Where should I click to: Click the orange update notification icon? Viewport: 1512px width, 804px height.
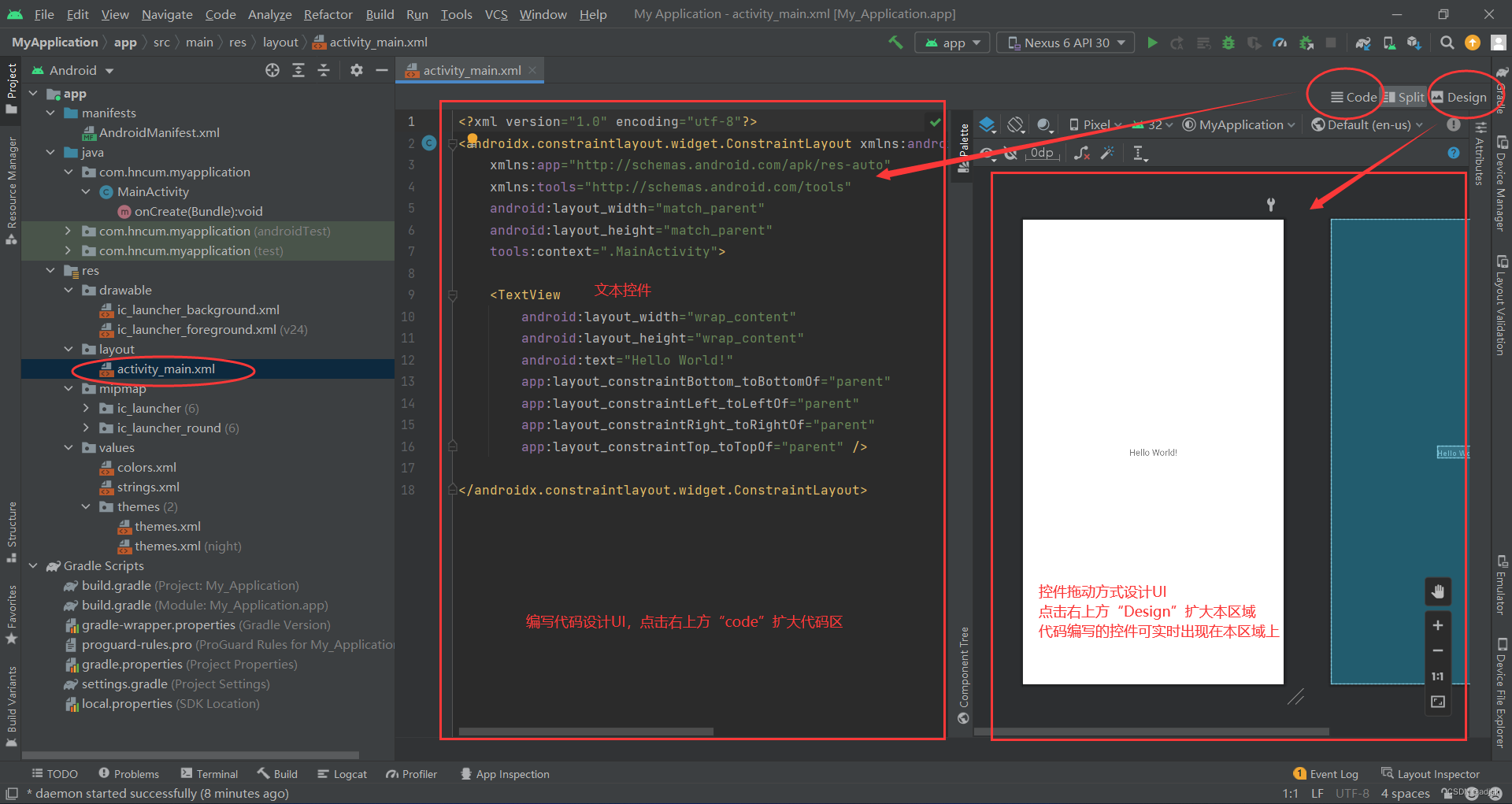[1472, 43]
